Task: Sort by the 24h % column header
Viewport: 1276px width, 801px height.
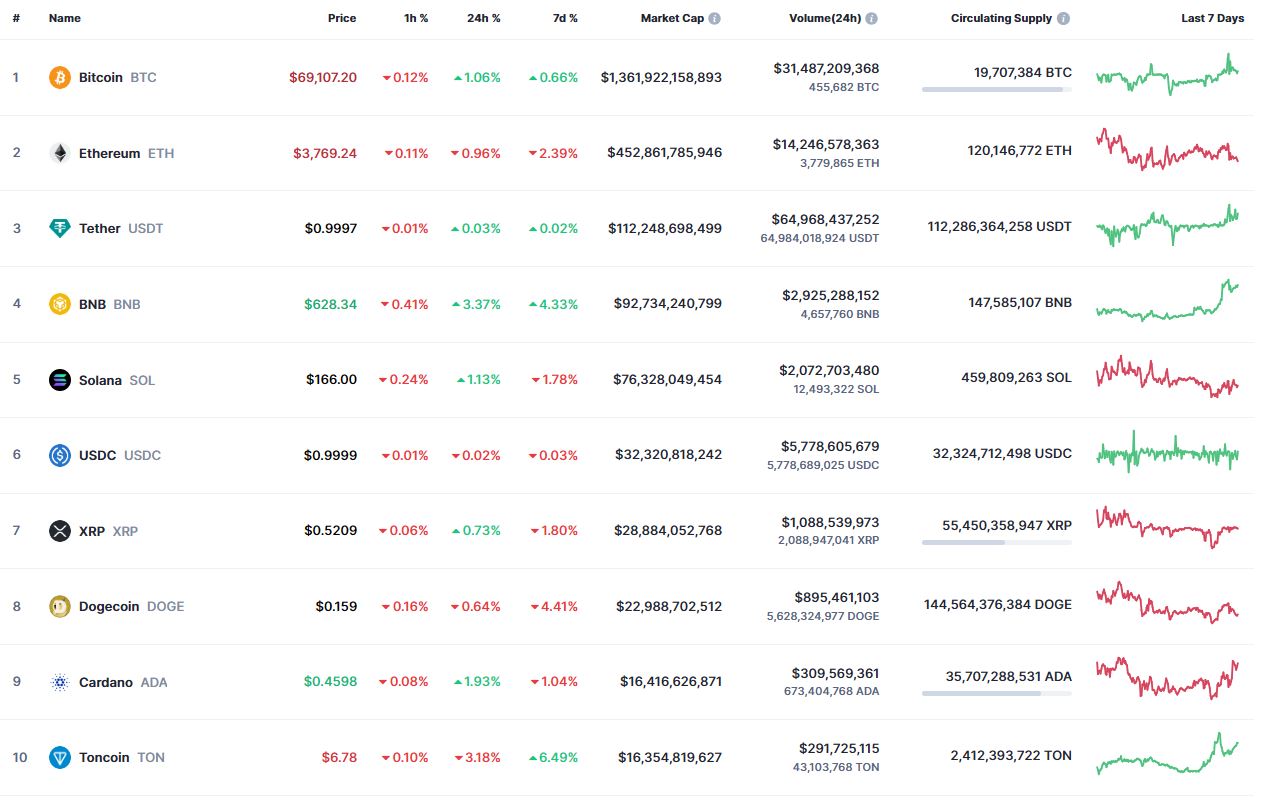Action: point(484,18)
